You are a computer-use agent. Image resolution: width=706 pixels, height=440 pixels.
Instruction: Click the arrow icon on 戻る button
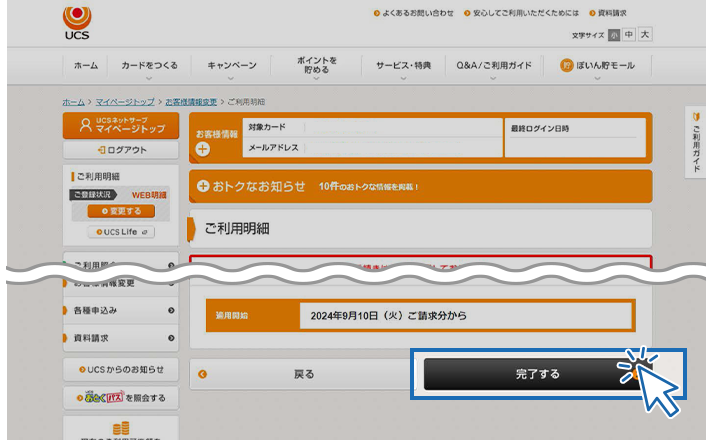pos(203,374)
